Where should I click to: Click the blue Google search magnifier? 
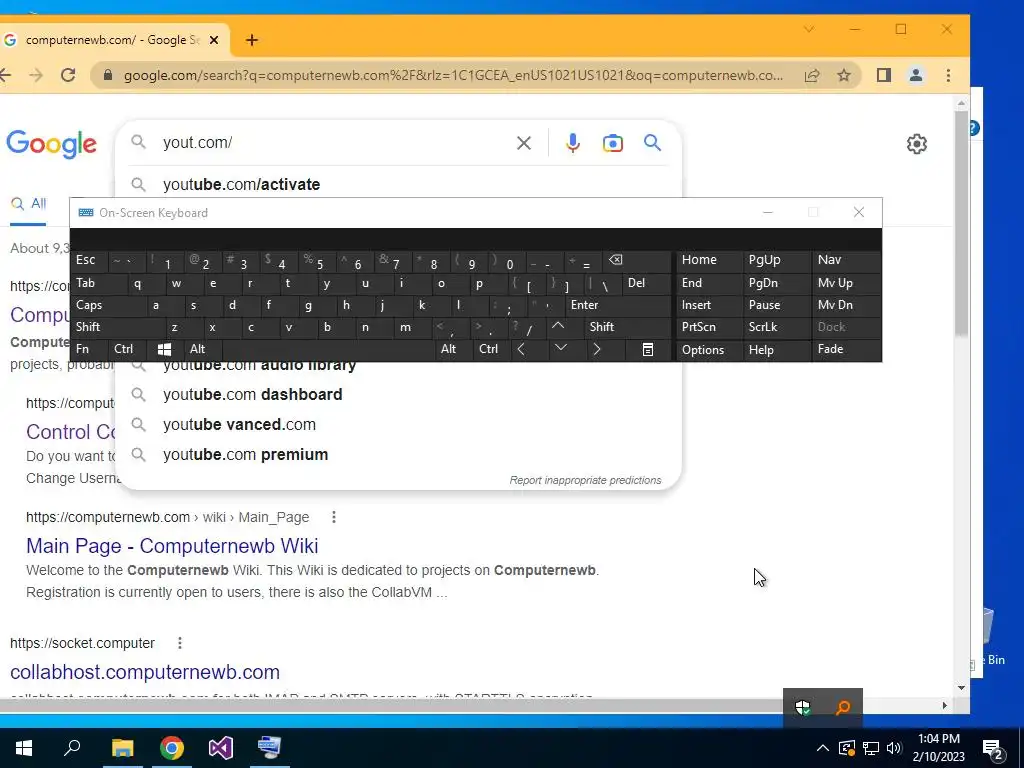coord(652,143)
